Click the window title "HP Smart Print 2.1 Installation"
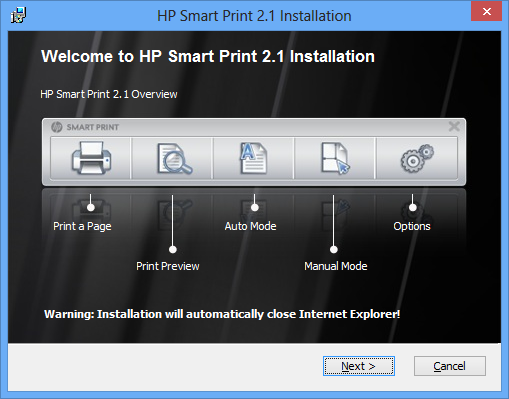This screenshot has width=509, height=399. pos(254,16)
